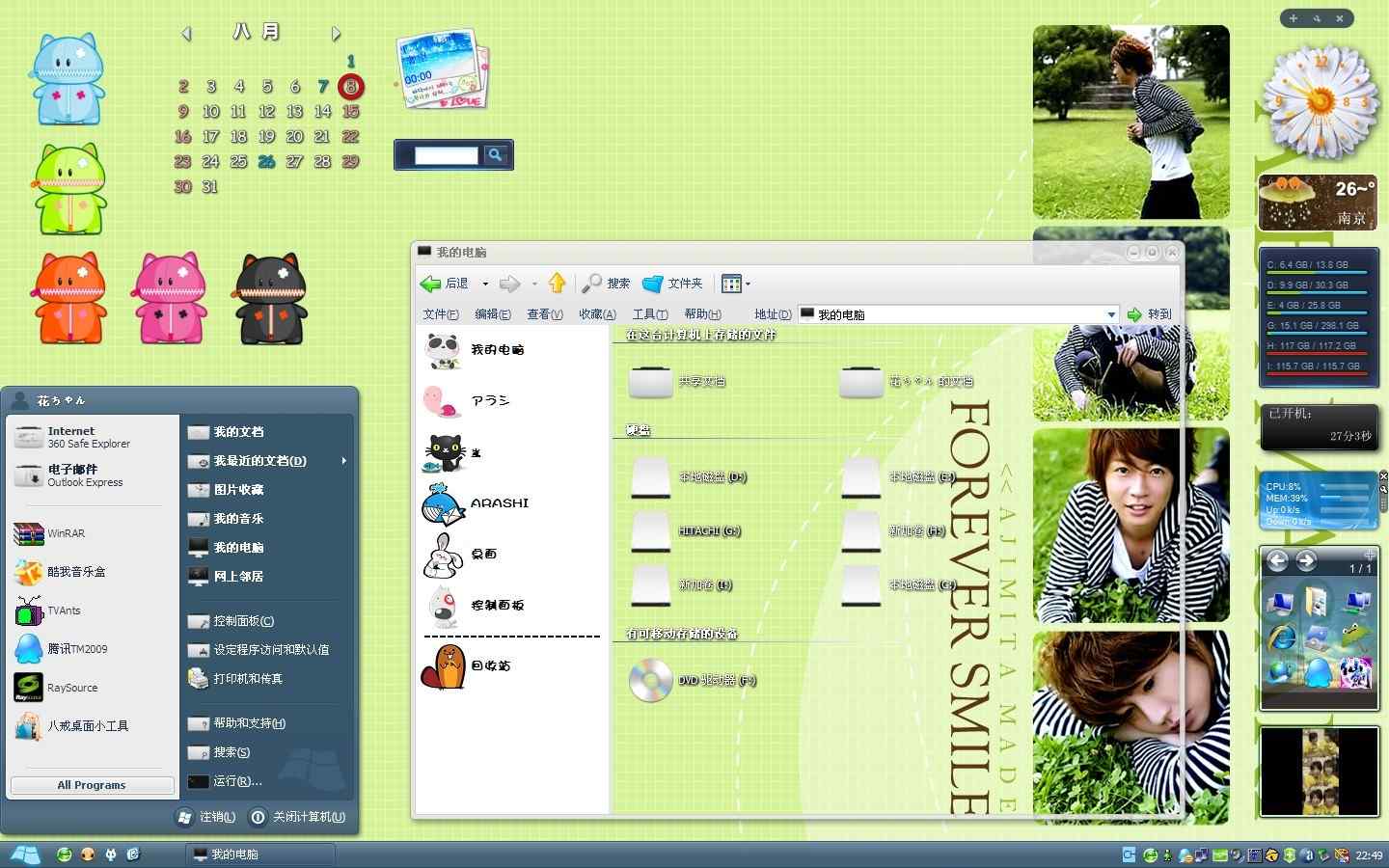Launch RaySource from Start menu

pos(94,688)
